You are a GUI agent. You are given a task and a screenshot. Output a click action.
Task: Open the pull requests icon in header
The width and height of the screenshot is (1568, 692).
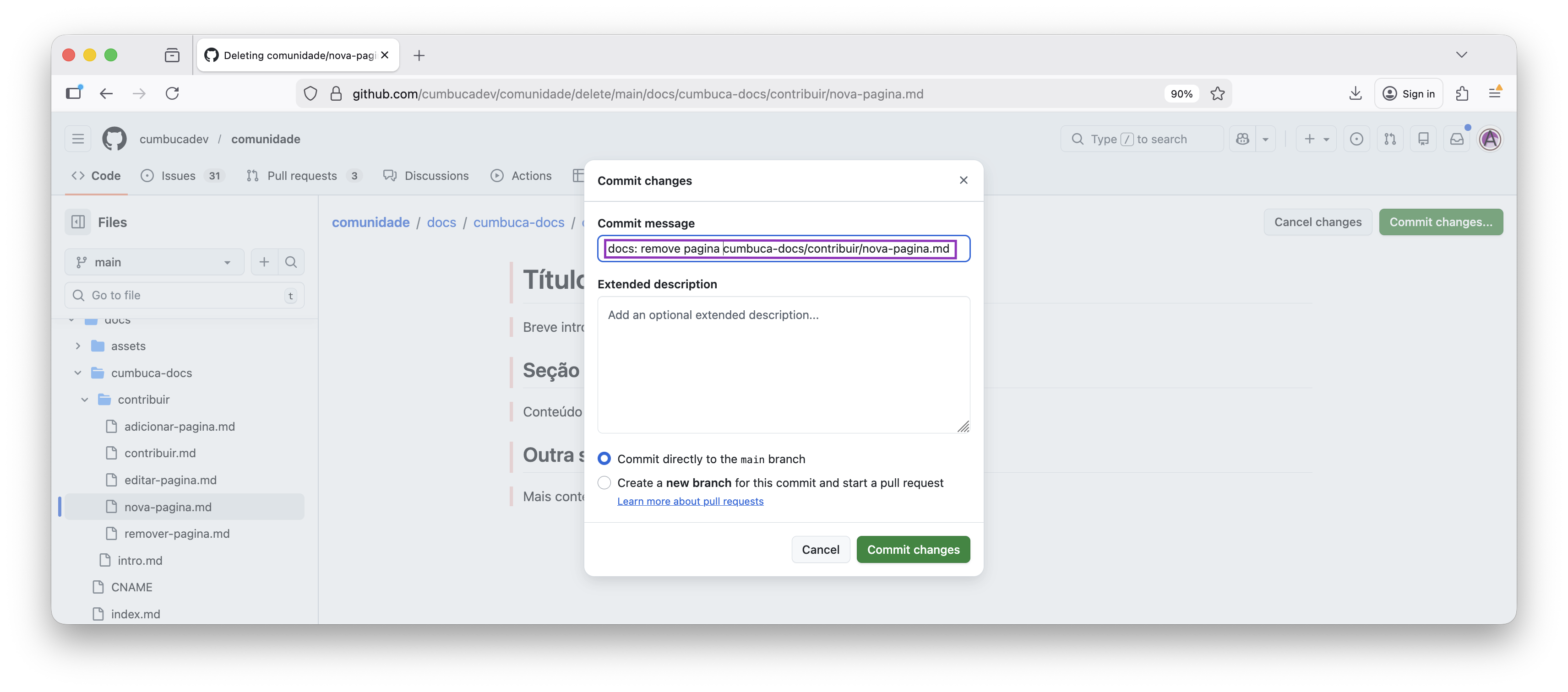1390,139
